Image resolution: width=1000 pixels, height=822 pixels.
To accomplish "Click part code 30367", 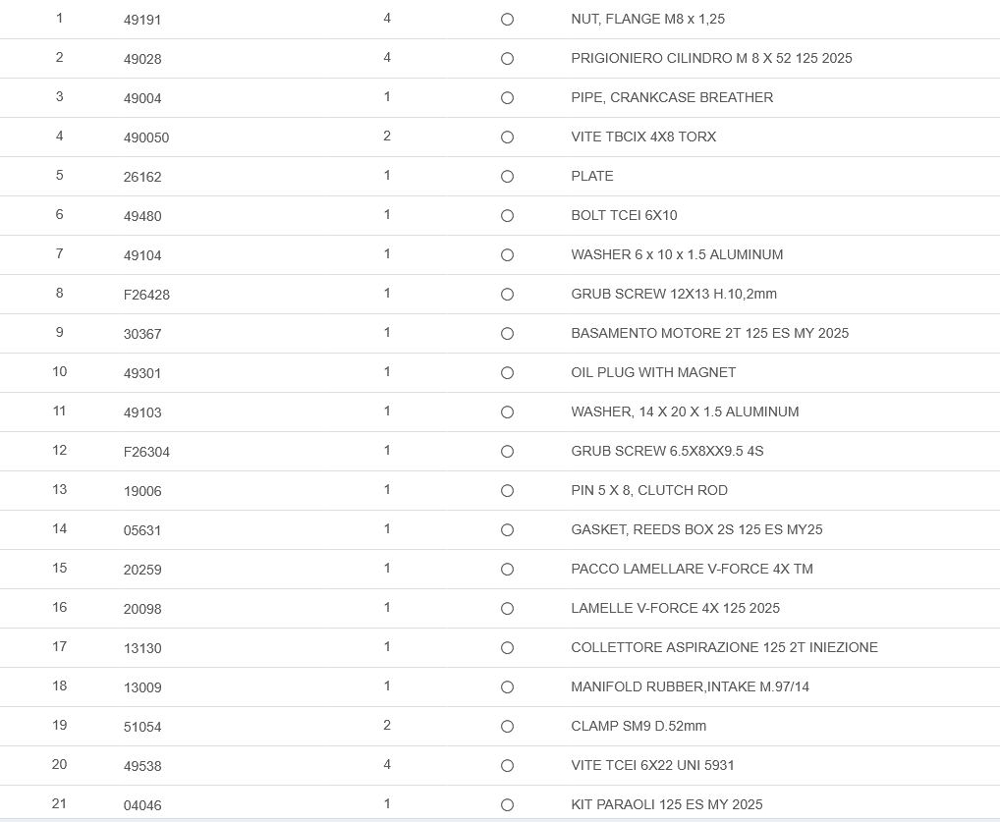I will [142, 334].
